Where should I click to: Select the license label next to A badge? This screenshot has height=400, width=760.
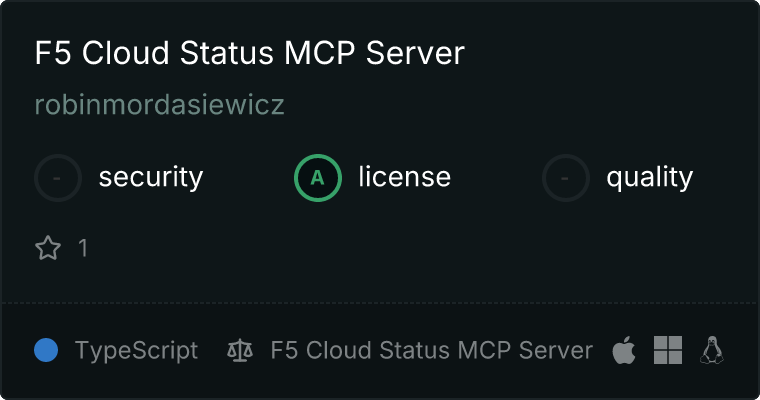tap(405, 176)
